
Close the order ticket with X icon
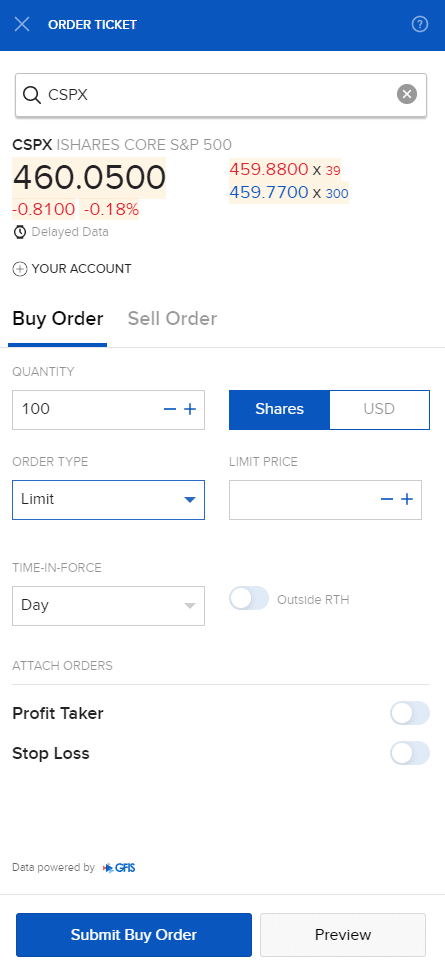[22, 25]
